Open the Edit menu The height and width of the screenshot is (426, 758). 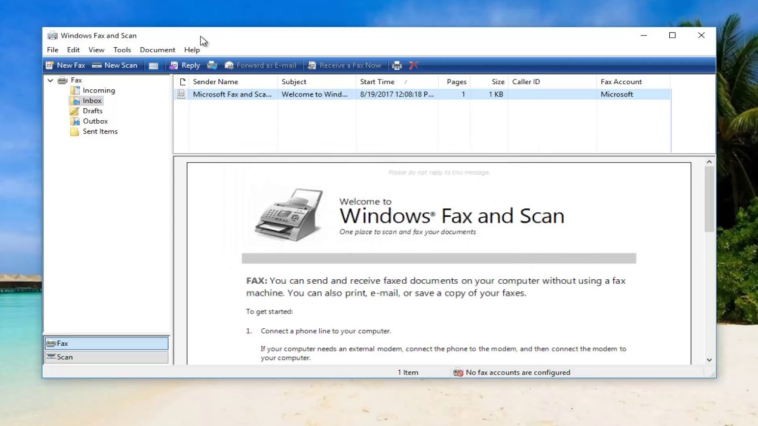[x=73, y=50]
